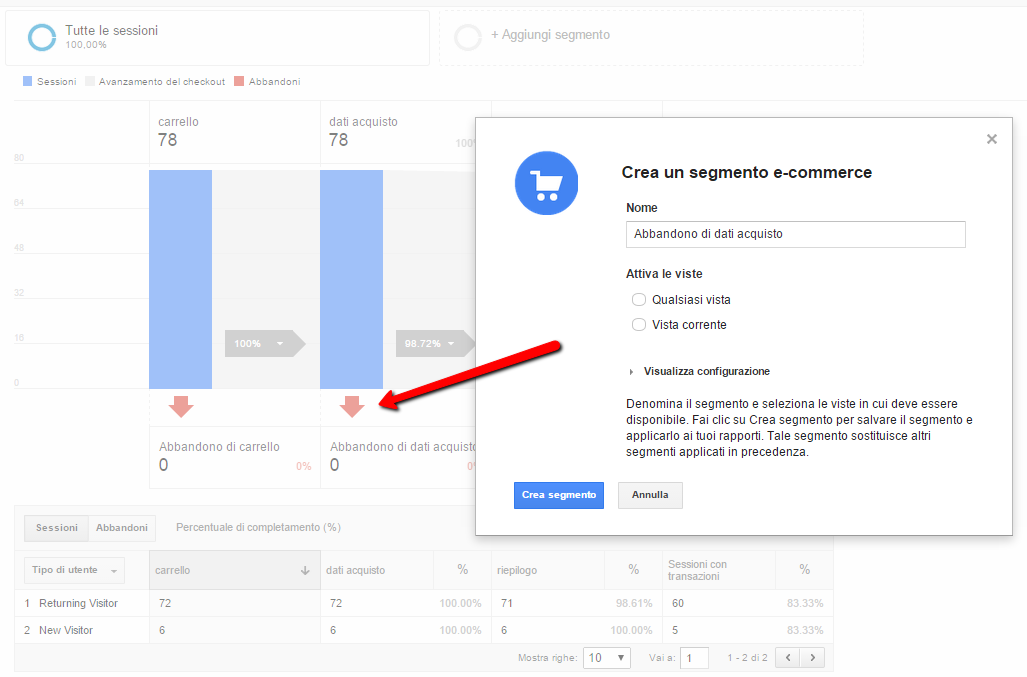
Task: Sort by the carrello column arrow
Action: pos(305,570)
